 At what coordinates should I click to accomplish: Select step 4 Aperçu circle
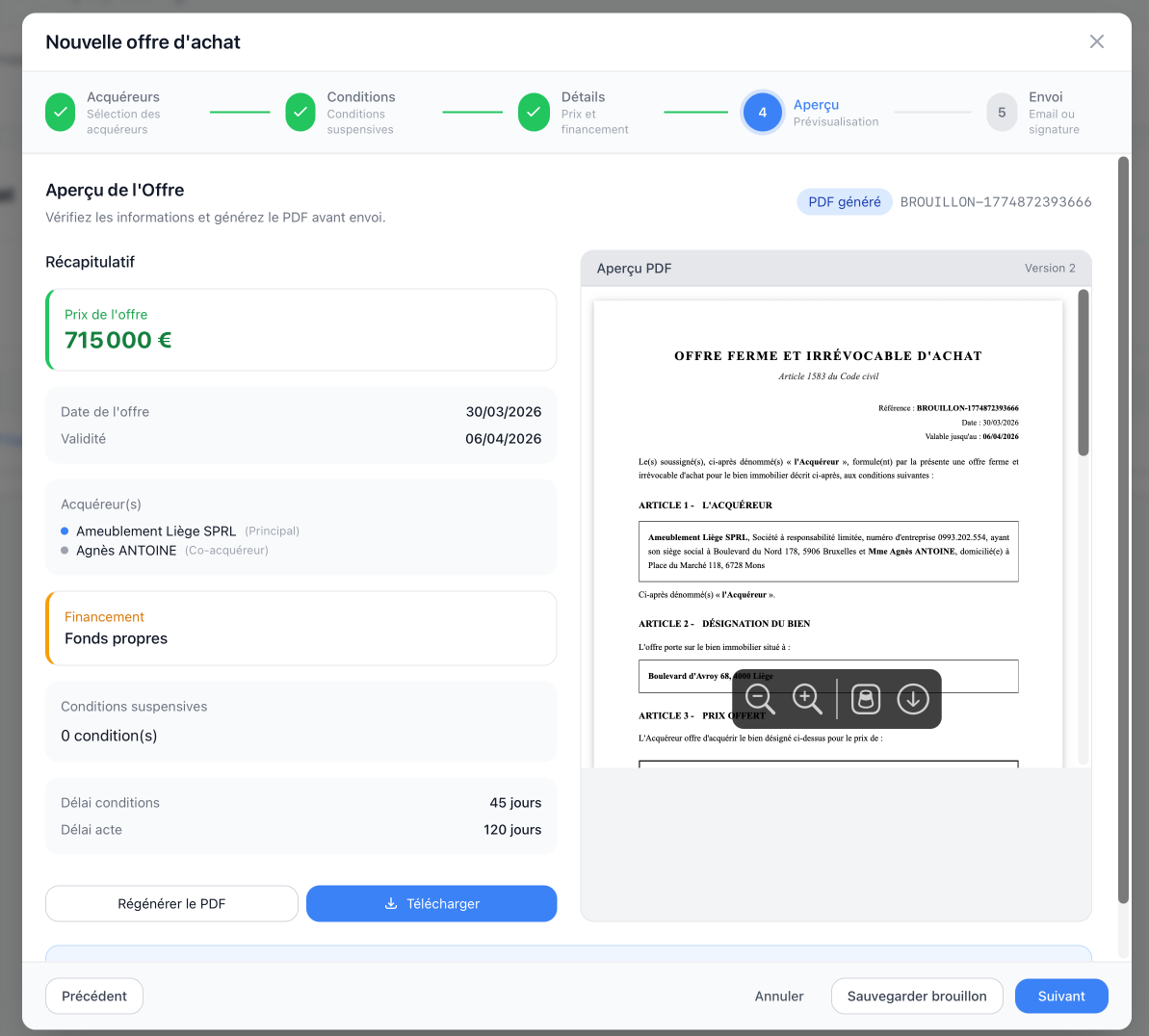(762, 112)
